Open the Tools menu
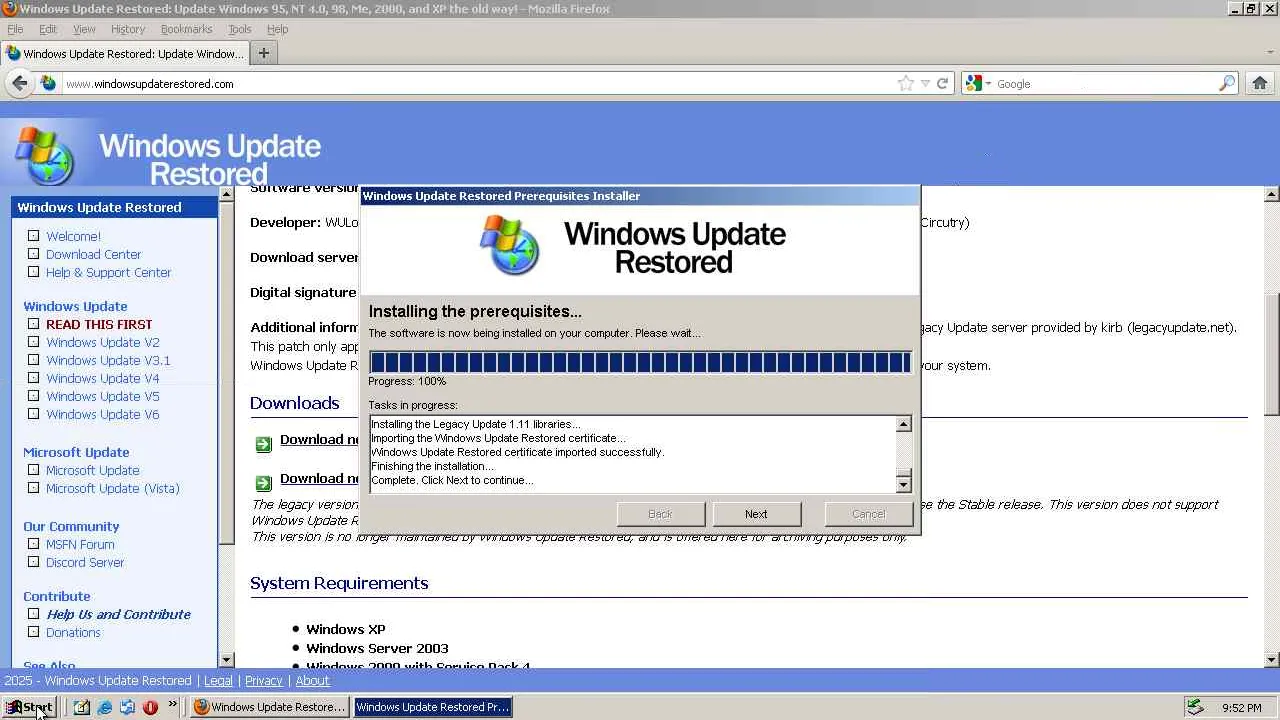 tap(240, 29)
